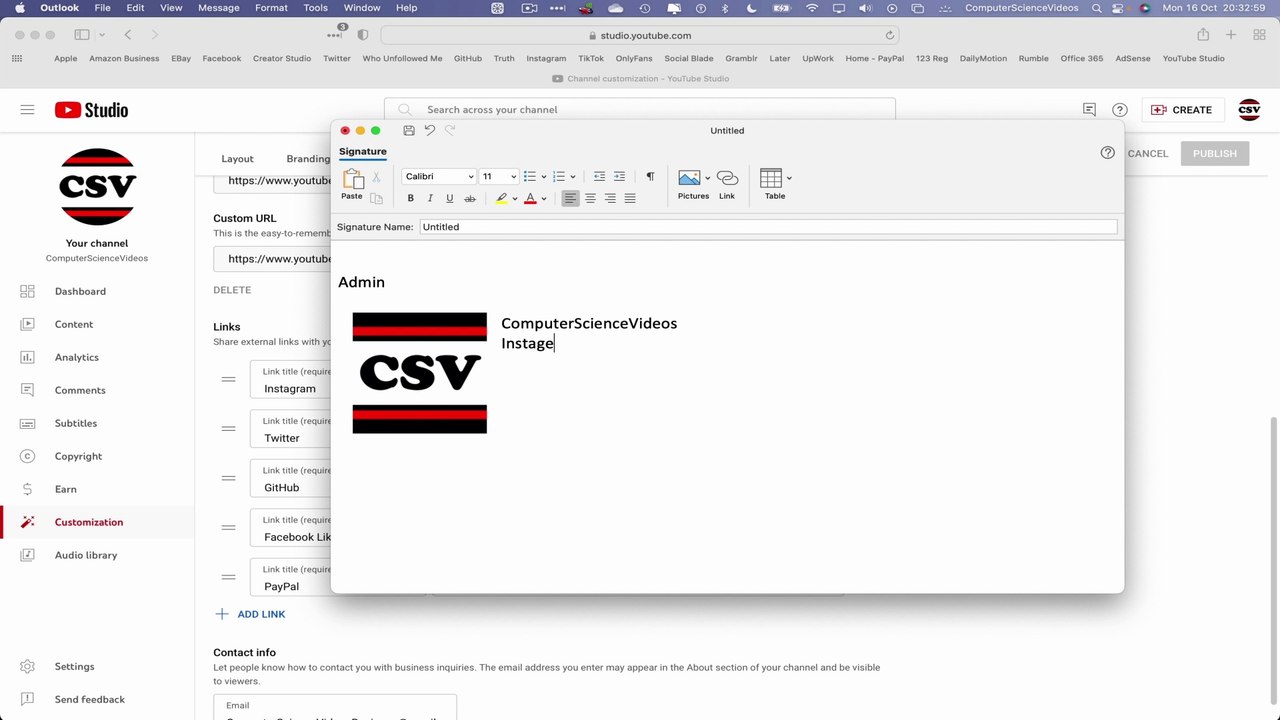Open the Table dropdown arrow

click(789, 178)
